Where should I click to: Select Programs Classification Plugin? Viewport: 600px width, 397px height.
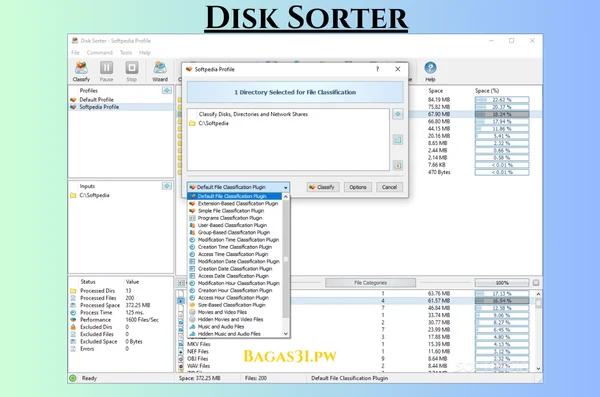[235, 218]
